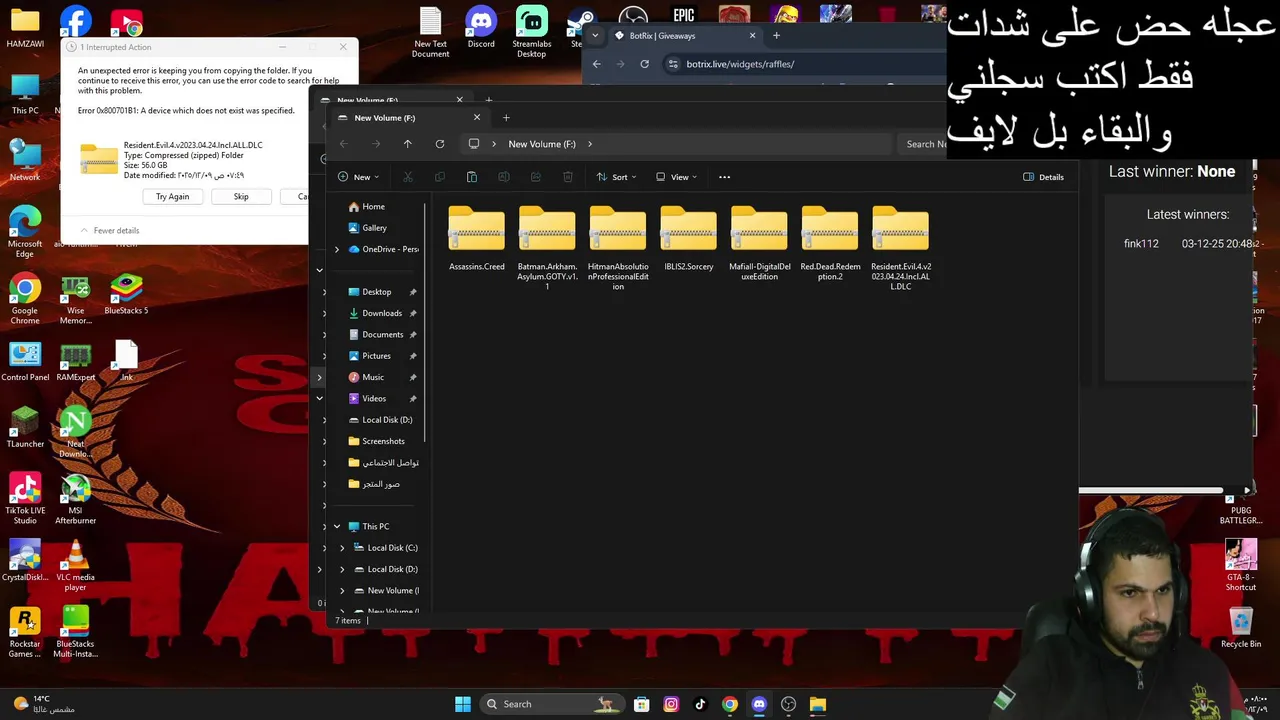The width and height of the screenshot is (1280, 720).
Task: Open the HAMZAWI desktop folder
Action: tap(25, 28)
